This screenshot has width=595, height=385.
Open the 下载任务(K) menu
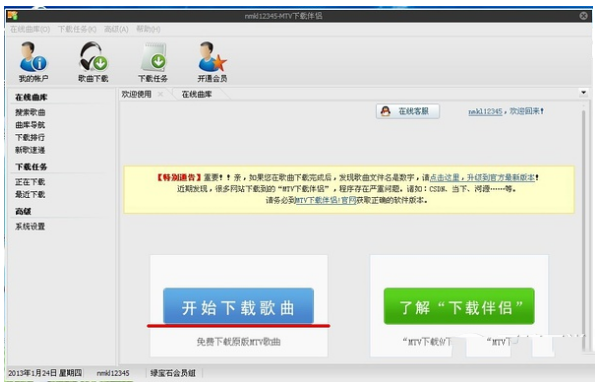tap(77, 29)
